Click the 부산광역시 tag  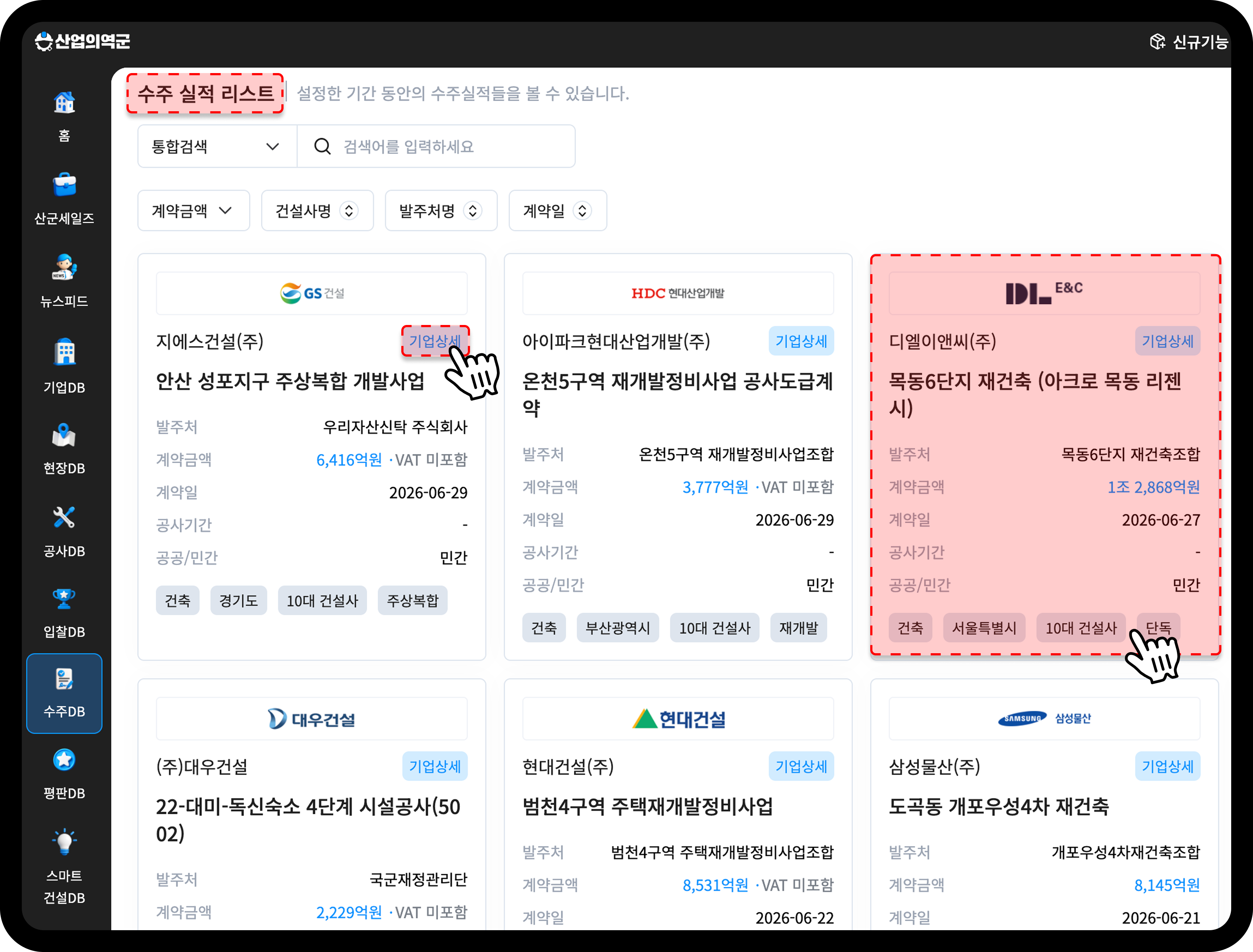[618, 628]
